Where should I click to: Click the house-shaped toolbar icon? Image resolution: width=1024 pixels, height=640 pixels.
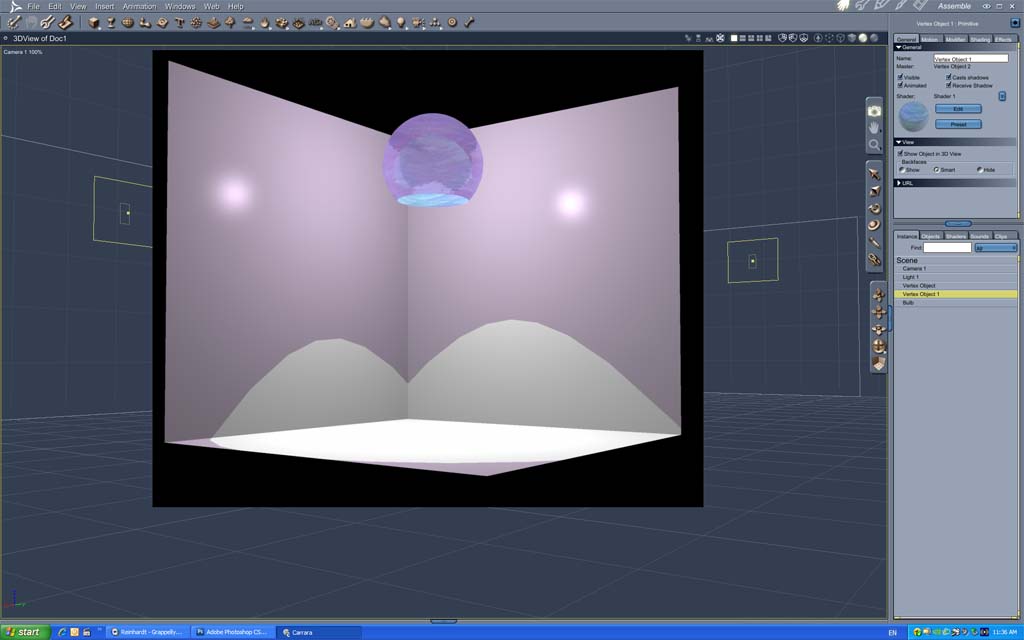click(350, 23)
